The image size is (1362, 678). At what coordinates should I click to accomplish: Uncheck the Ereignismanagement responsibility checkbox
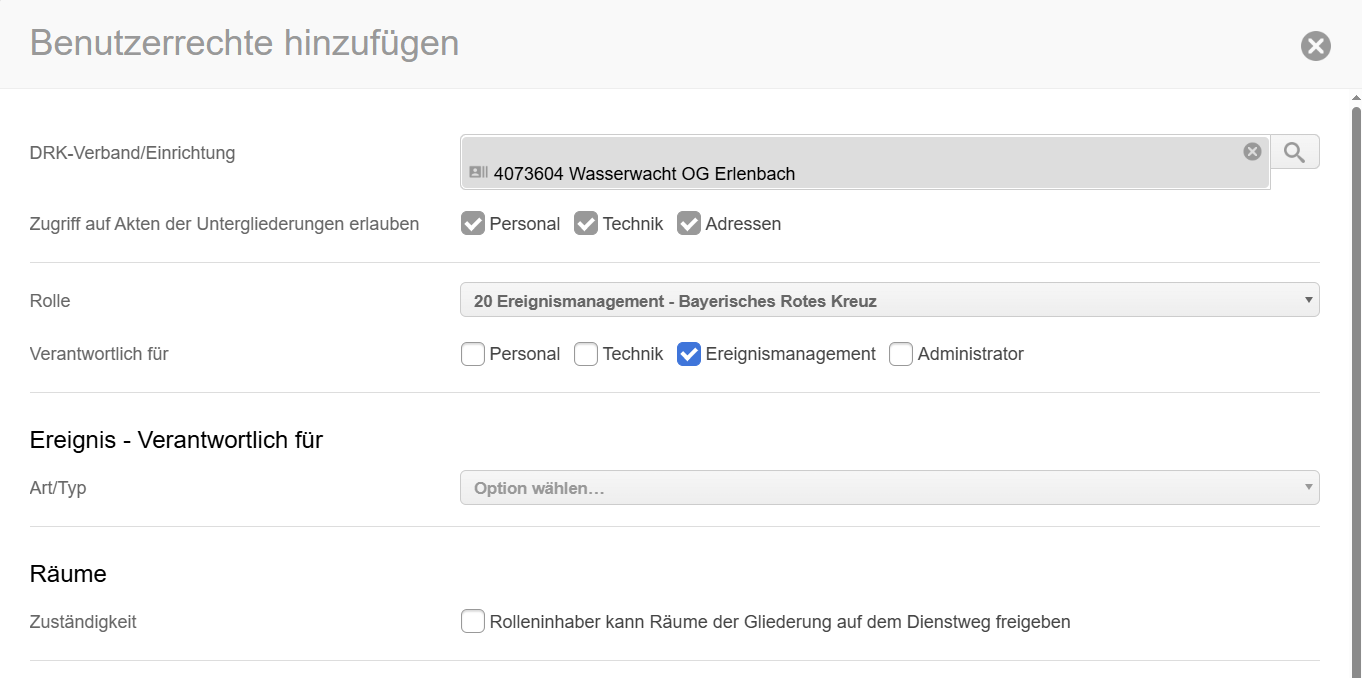(x=689, y=354)
